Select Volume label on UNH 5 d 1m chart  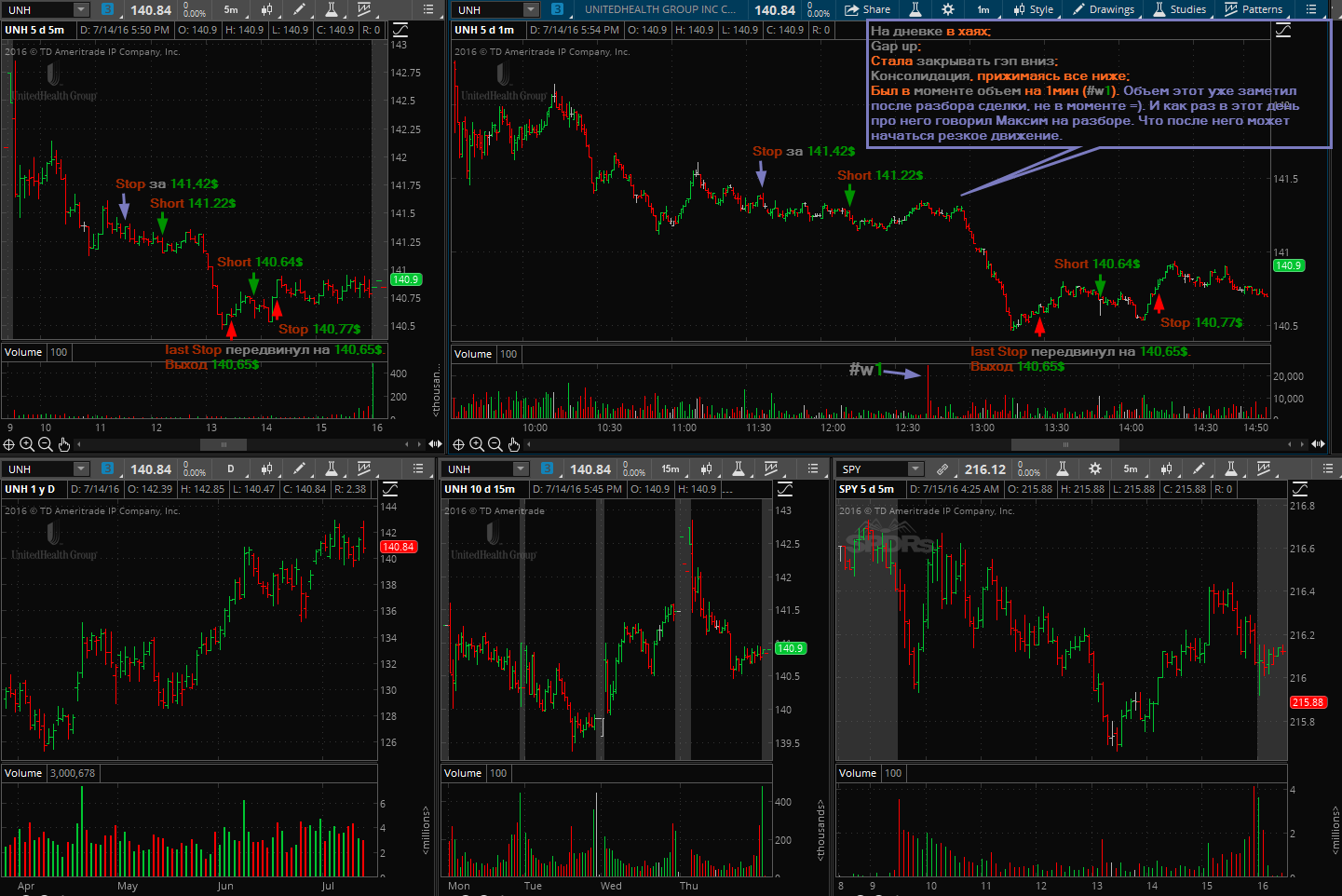pyautogui.click(x=473, y=354)
